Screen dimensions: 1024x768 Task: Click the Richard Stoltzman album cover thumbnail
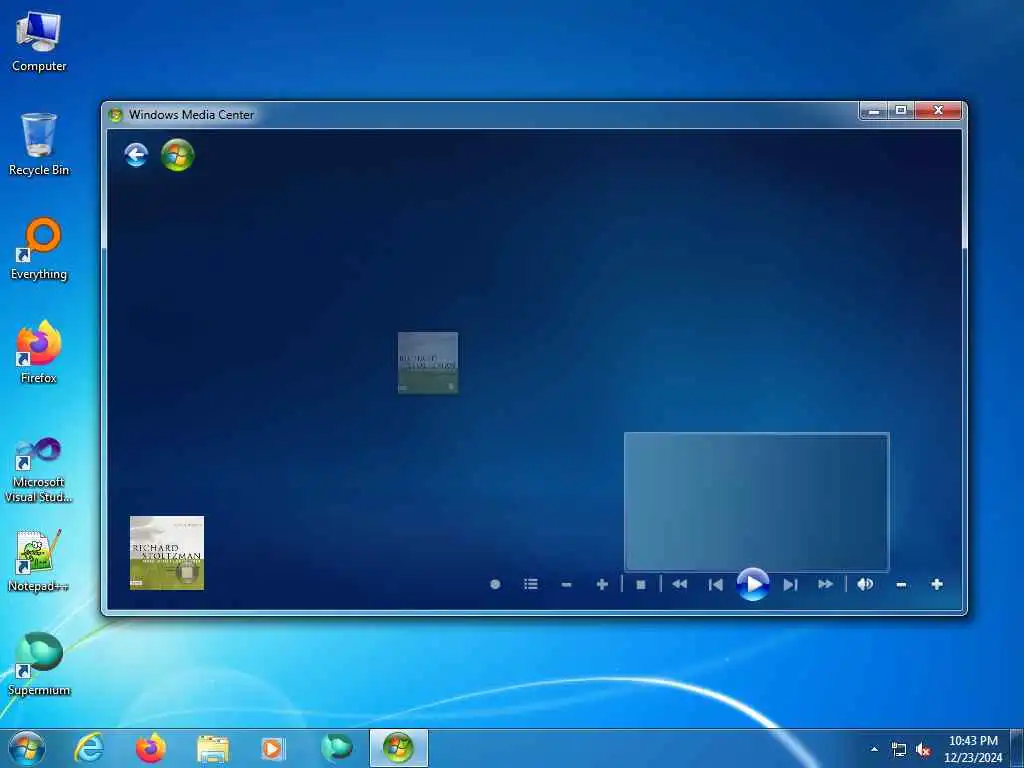[x=167, y=552]
